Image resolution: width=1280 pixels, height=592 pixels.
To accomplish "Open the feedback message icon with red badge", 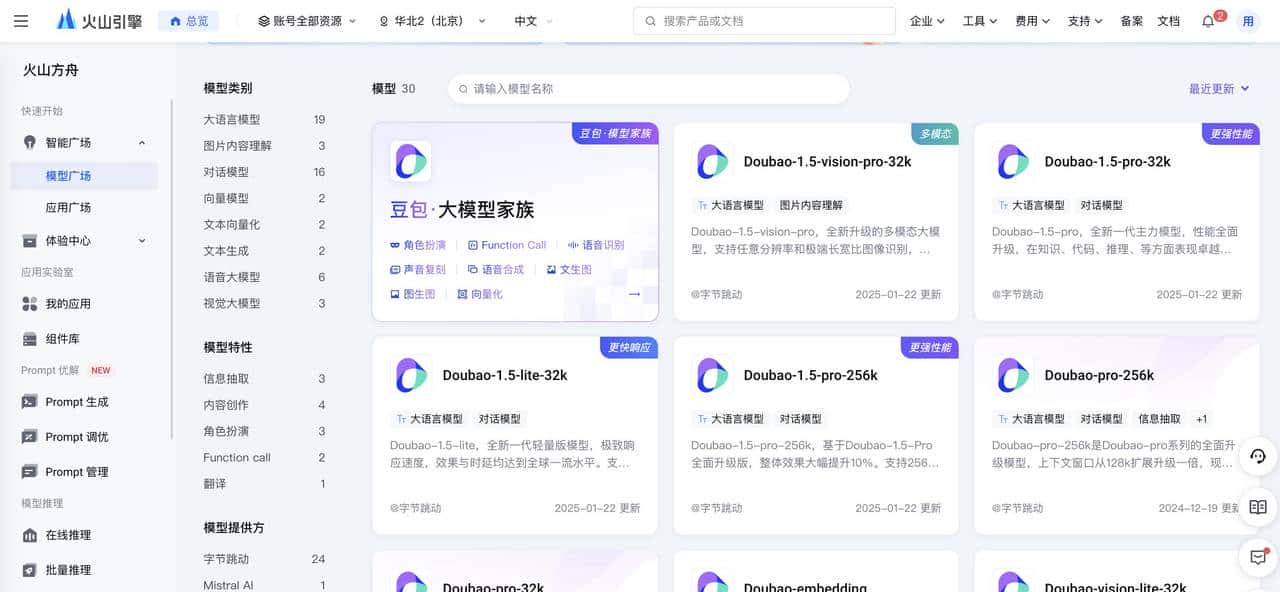I will (x=1257, y=557).
